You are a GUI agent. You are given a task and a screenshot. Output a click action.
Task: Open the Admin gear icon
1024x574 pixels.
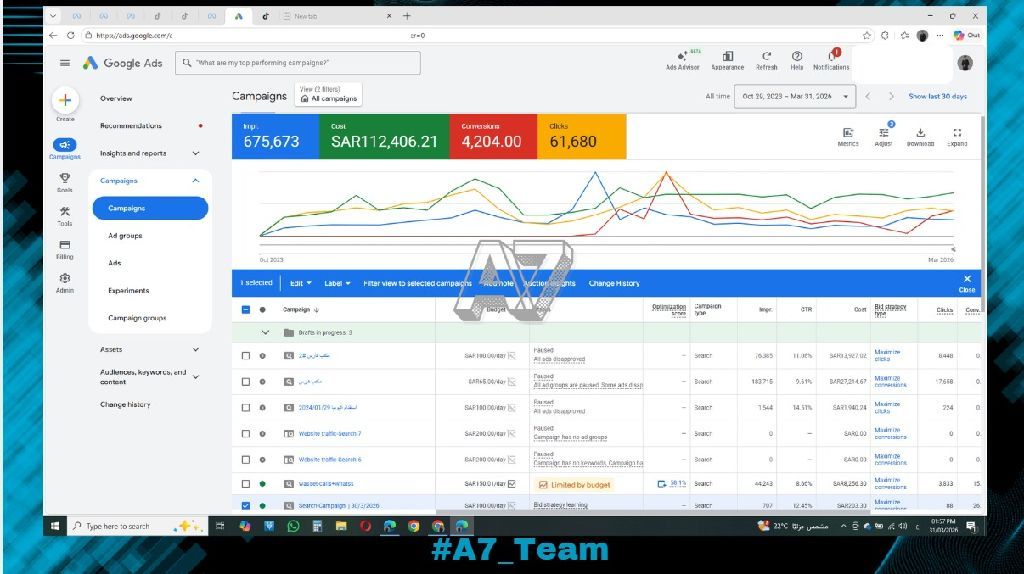tap(65, 279)
